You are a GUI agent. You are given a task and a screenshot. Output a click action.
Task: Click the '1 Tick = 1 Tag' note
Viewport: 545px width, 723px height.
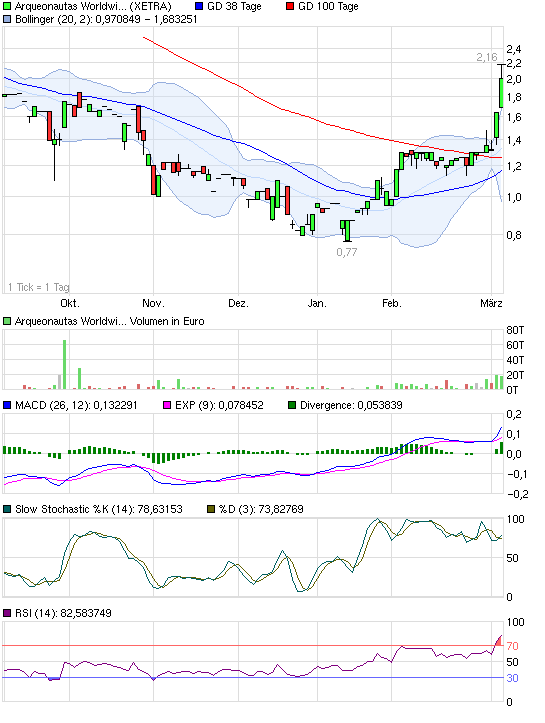click(x=39, y=287)
